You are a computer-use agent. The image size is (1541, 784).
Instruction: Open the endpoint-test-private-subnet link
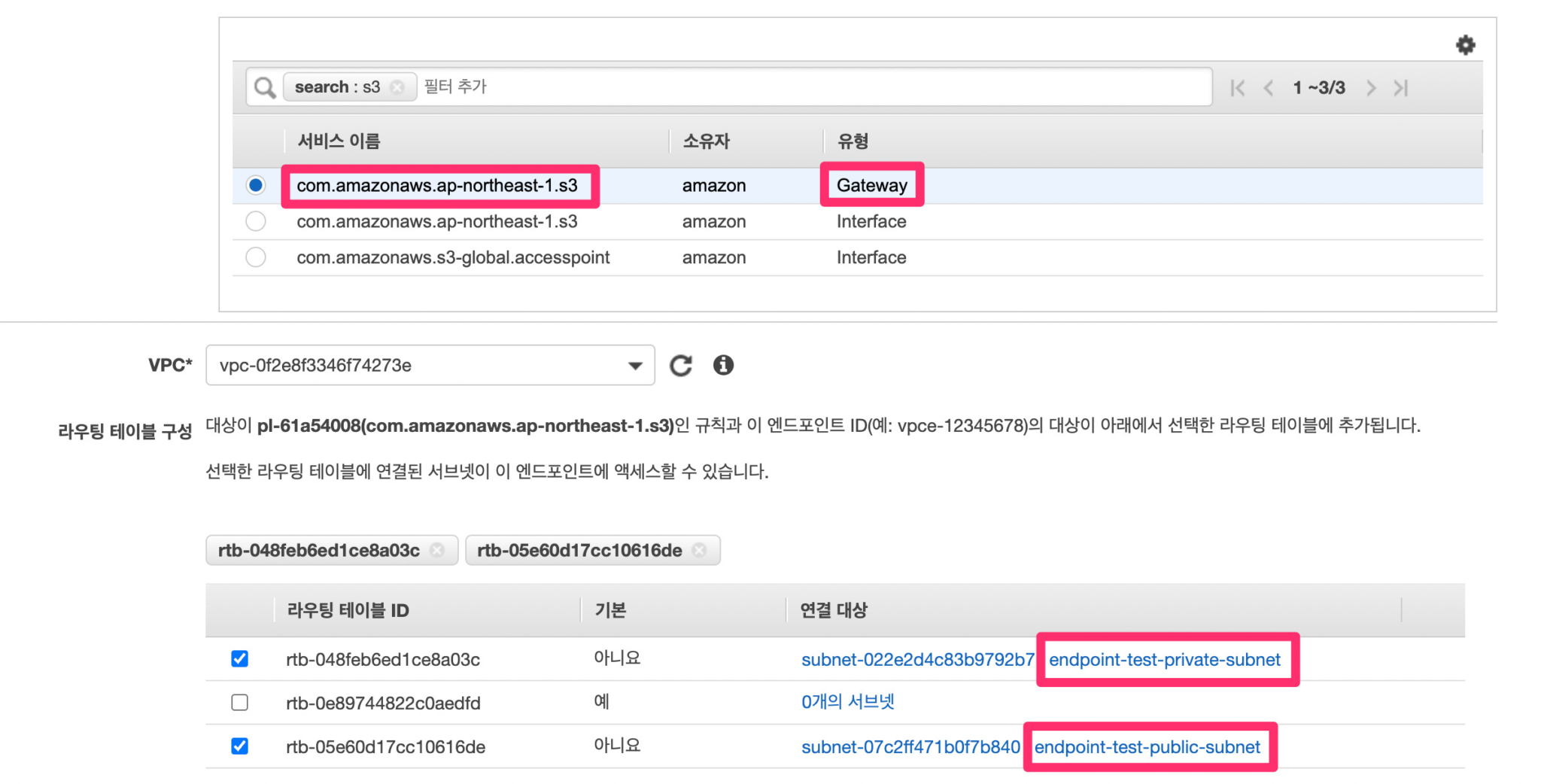pyautogui.click(x=1165, y=660)
